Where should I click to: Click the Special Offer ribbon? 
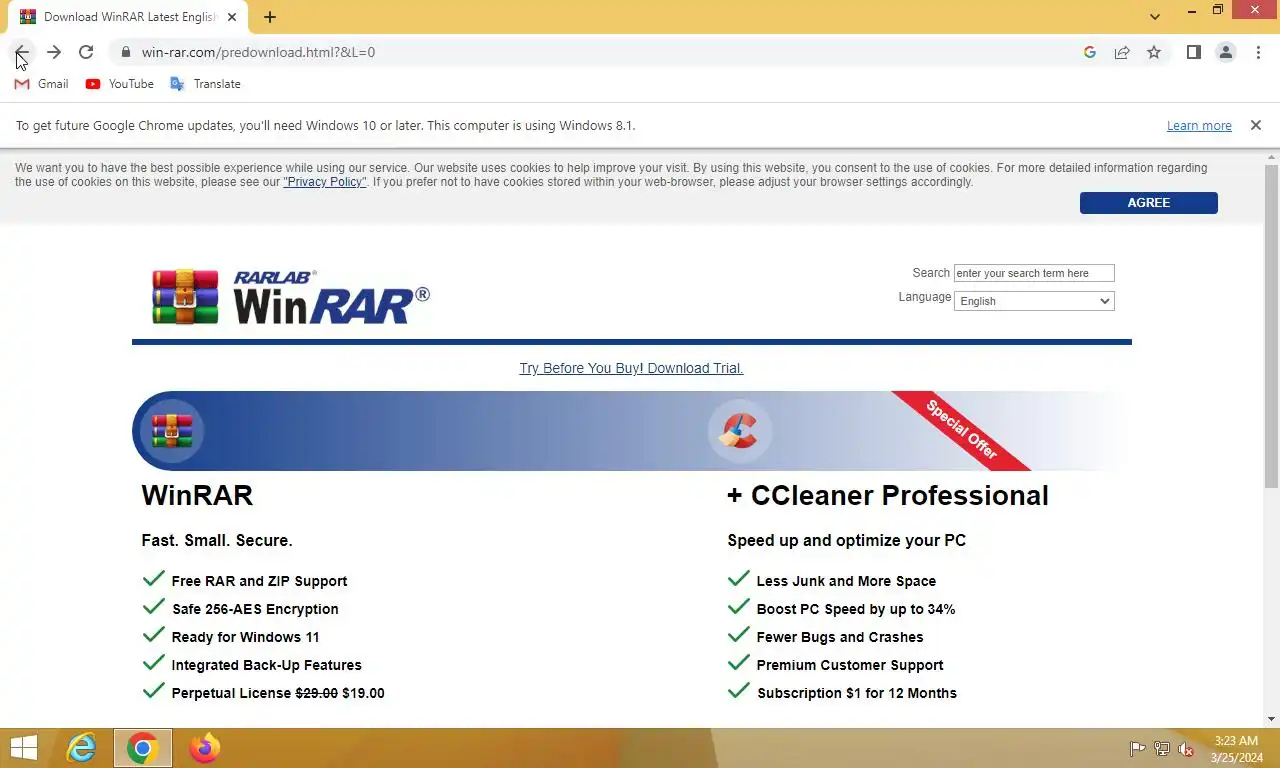961,430
